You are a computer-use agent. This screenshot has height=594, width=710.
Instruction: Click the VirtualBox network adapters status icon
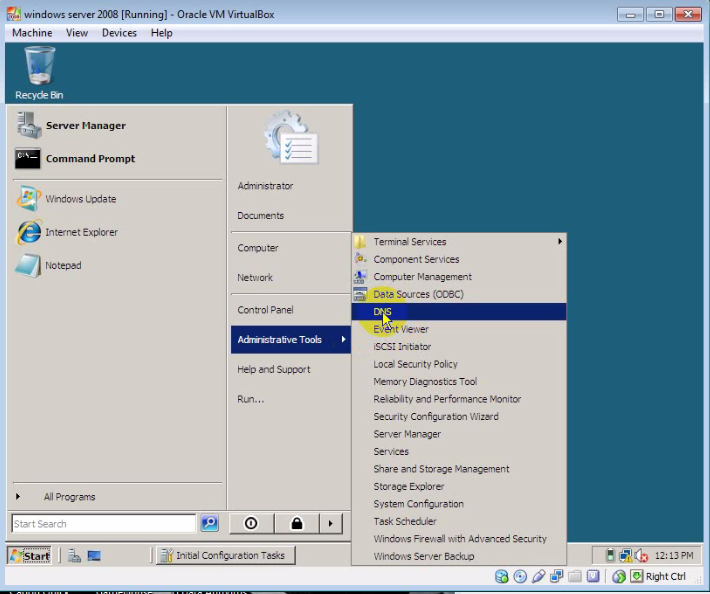[x=556, y=576]
